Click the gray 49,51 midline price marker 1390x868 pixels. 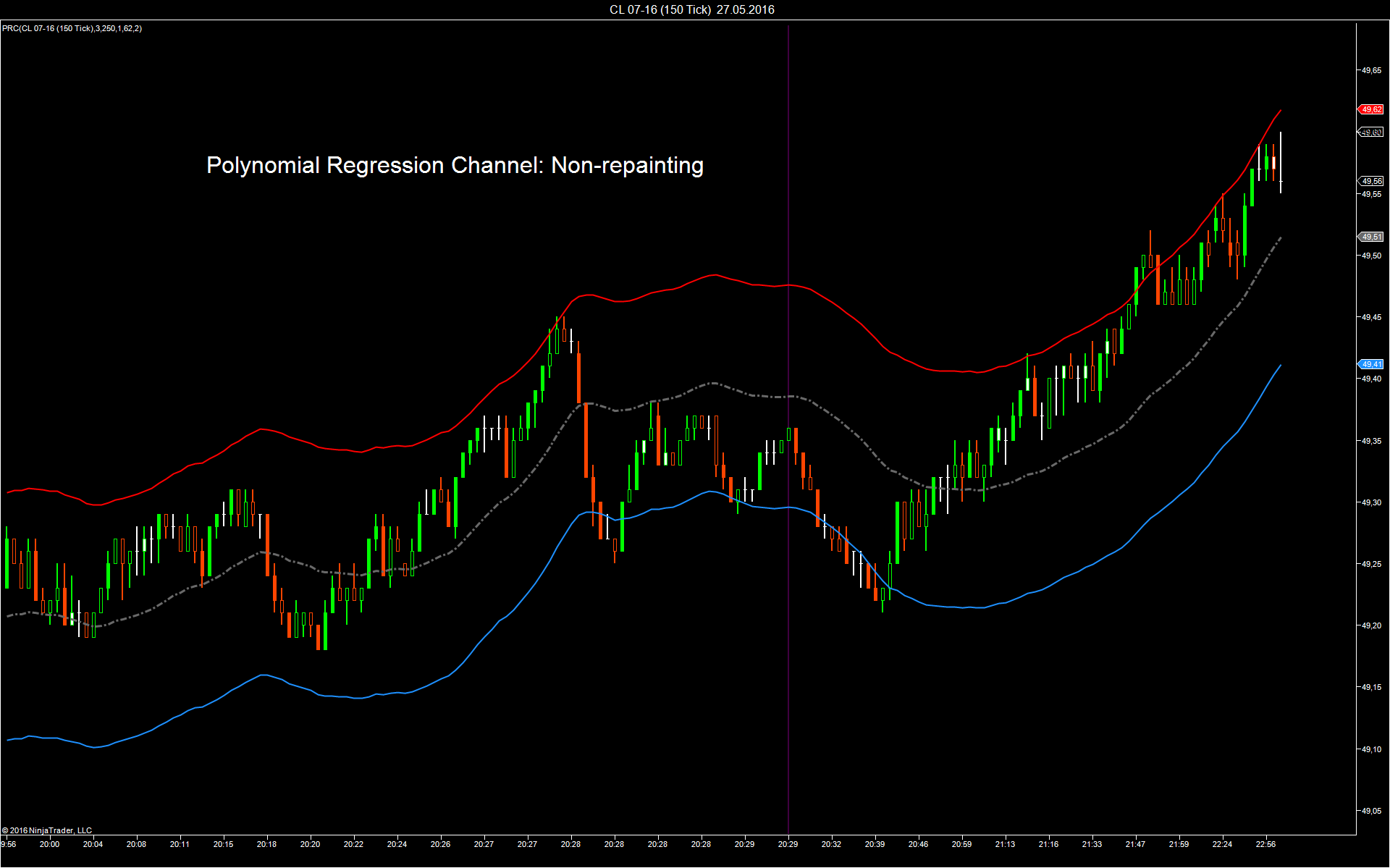tap(1370, 237)
